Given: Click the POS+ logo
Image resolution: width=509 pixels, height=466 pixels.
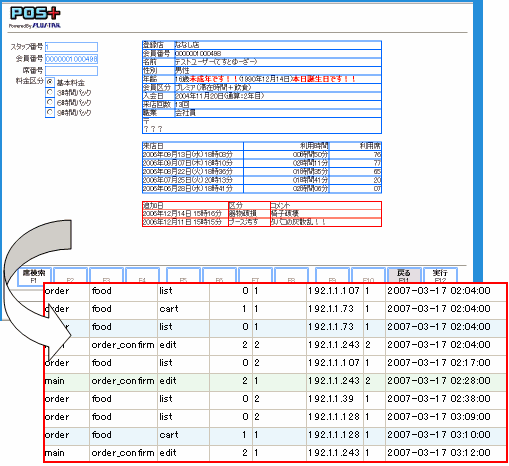Looking at the screenshot, I should click(x=35, y=14).
